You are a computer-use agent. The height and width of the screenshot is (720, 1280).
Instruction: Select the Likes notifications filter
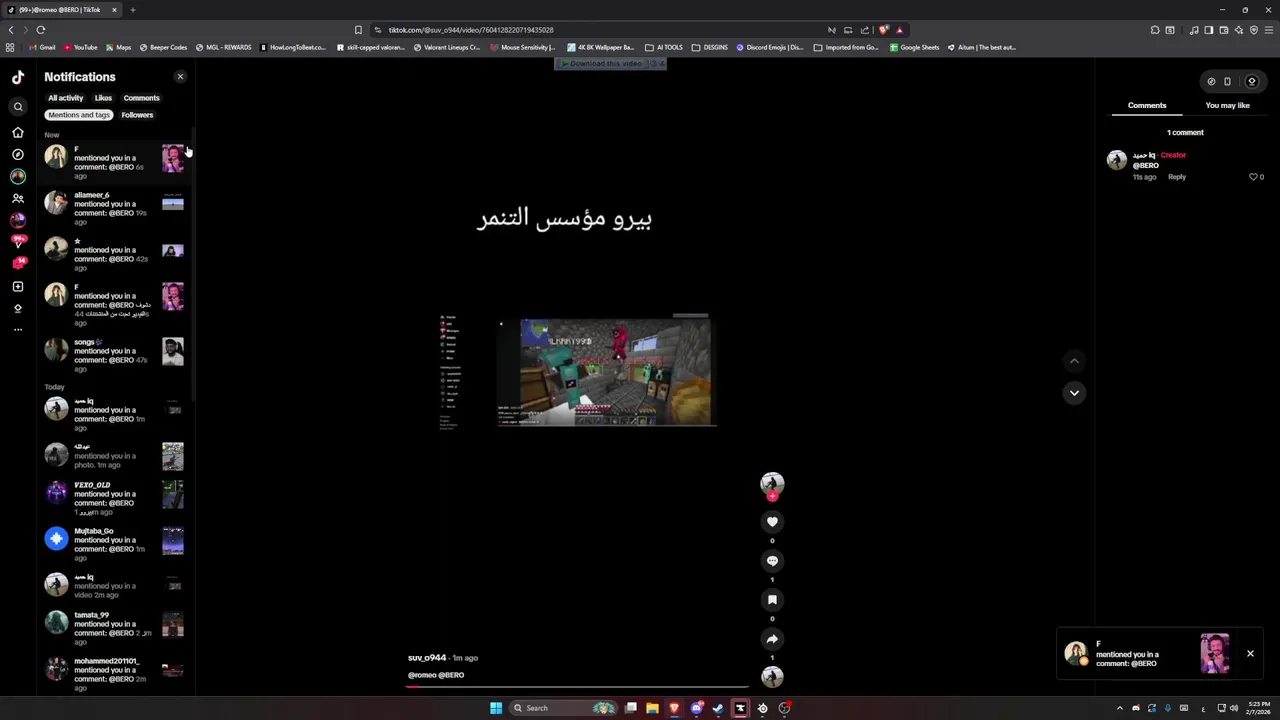[103, 98]
